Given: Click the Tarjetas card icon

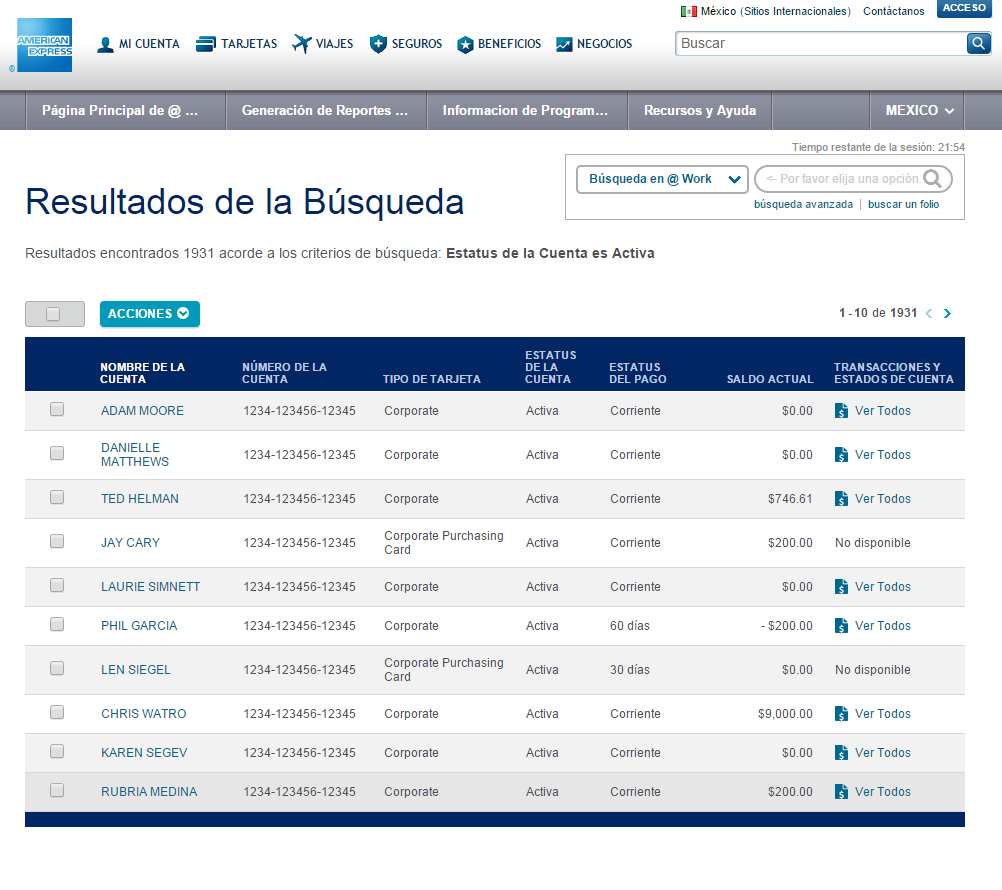Looking at the screenshot, I should tap(205, 44).
